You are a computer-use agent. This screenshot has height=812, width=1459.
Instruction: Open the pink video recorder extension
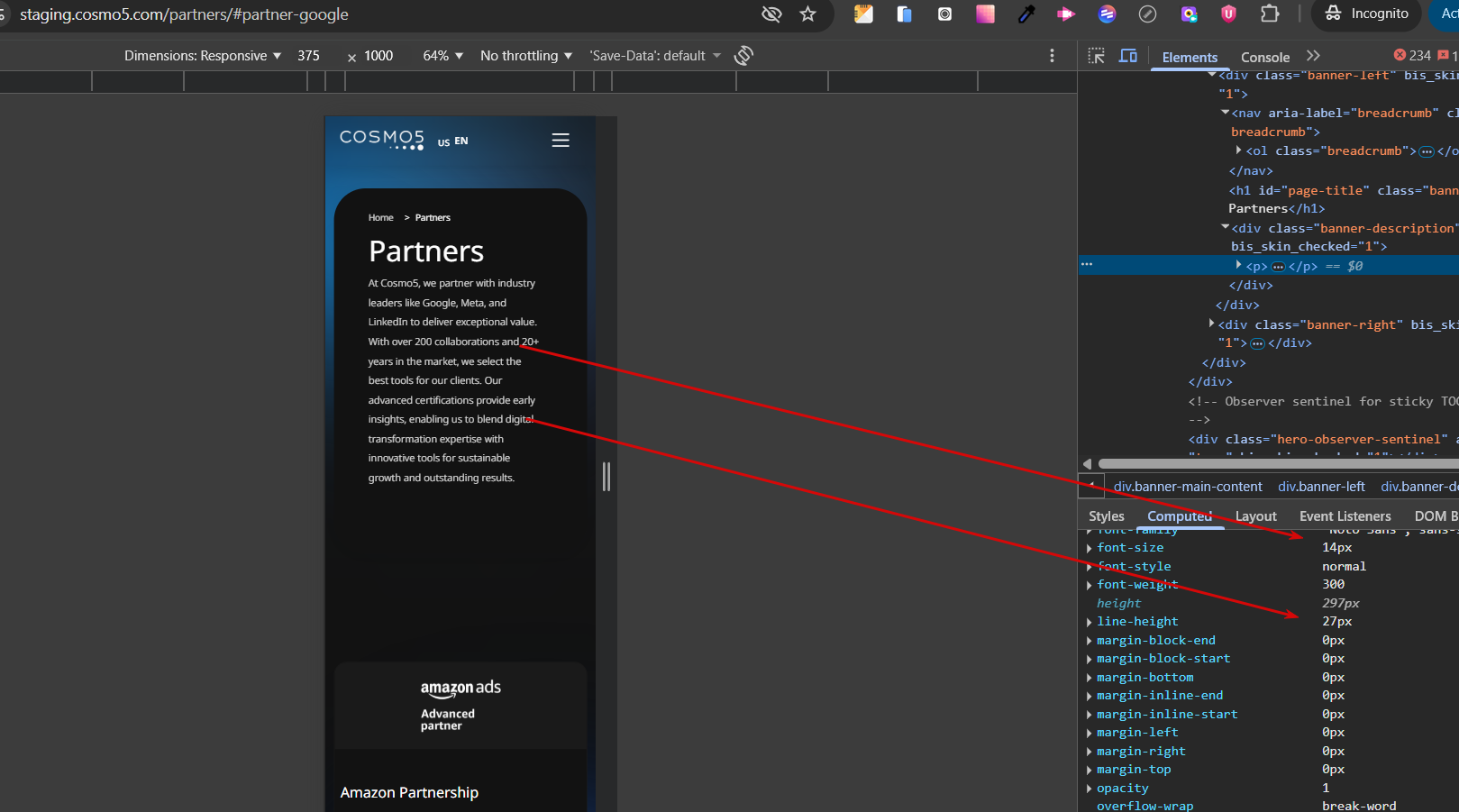click(1066, 14)
